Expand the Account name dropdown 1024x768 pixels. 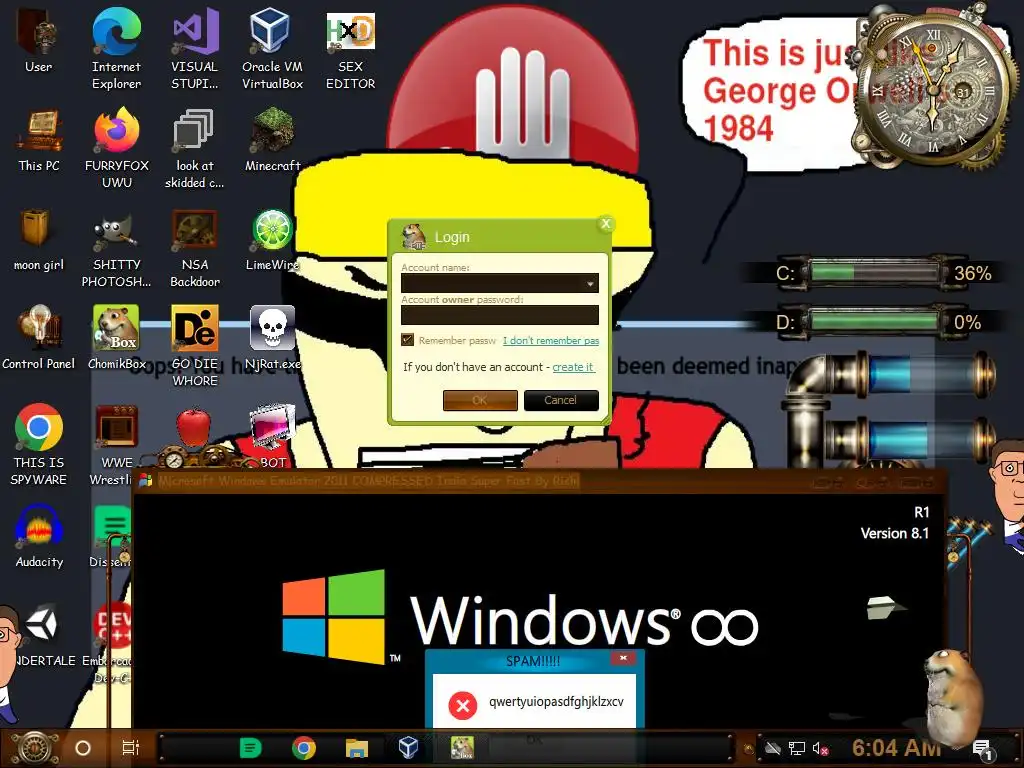(x=590, y=283)
